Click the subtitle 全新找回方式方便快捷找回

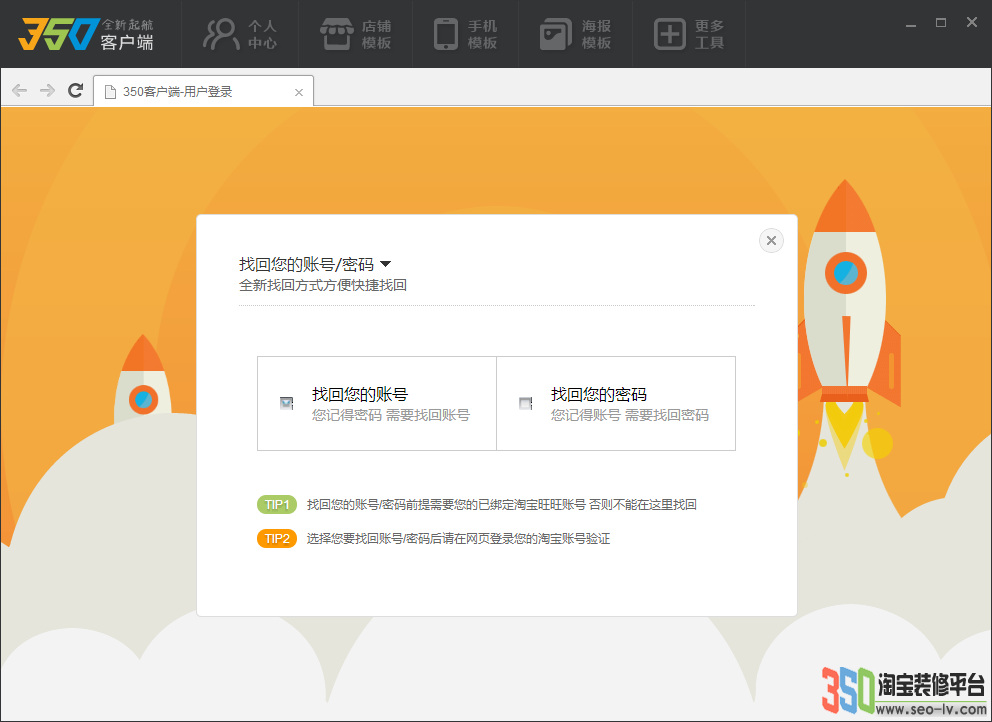pos(323,285)
